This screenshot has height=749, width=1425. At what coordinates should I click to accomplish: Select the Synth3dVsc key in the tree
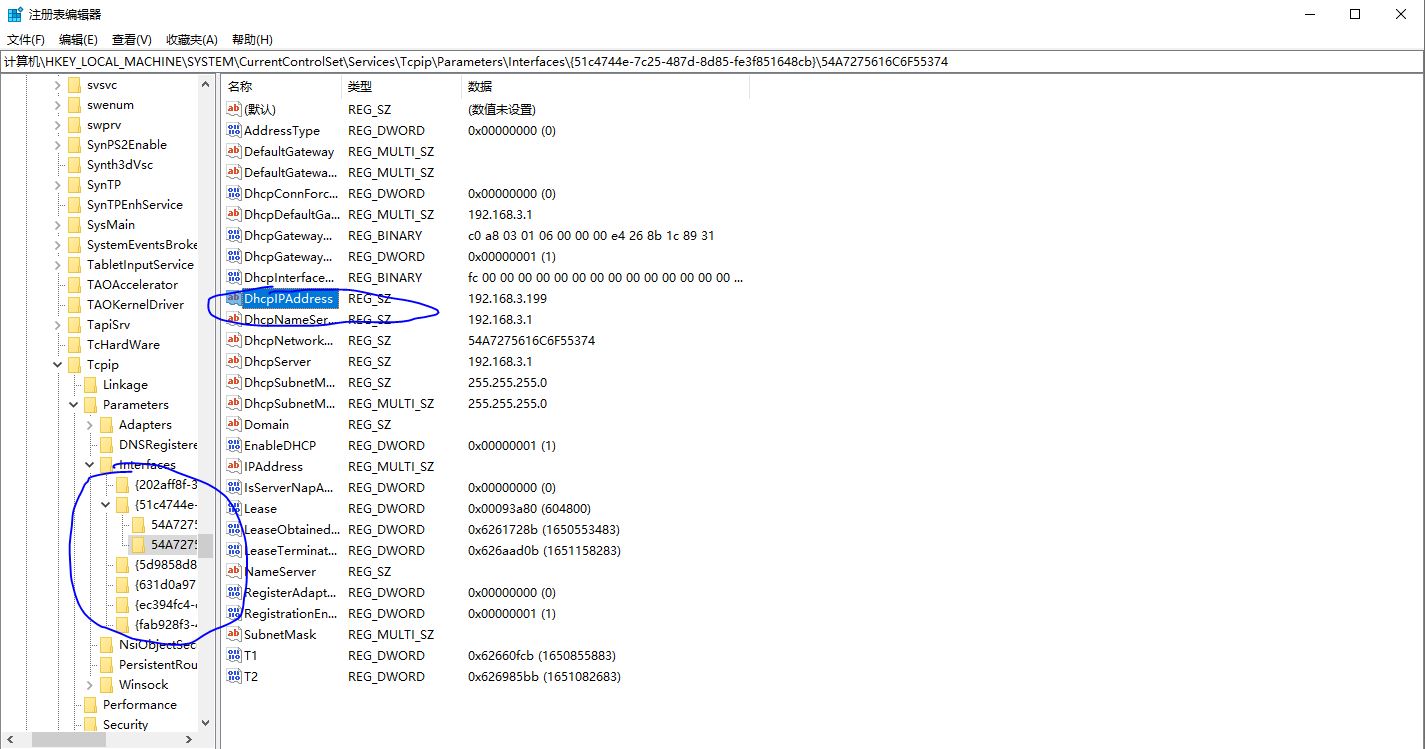pyautogui.click(x=120, y=165)
